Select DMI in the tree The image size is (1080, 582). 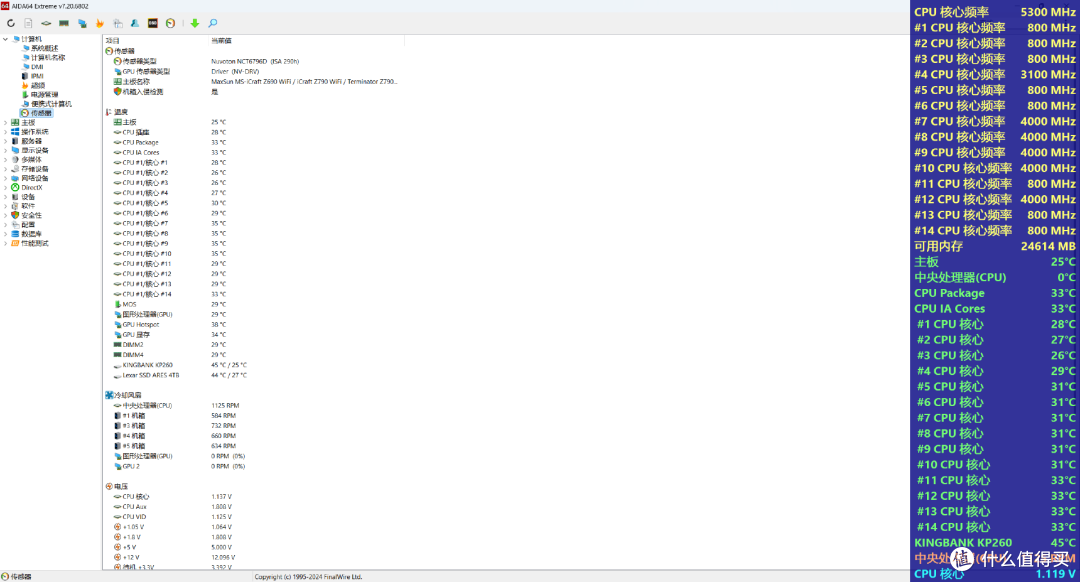tap(37, 67)
